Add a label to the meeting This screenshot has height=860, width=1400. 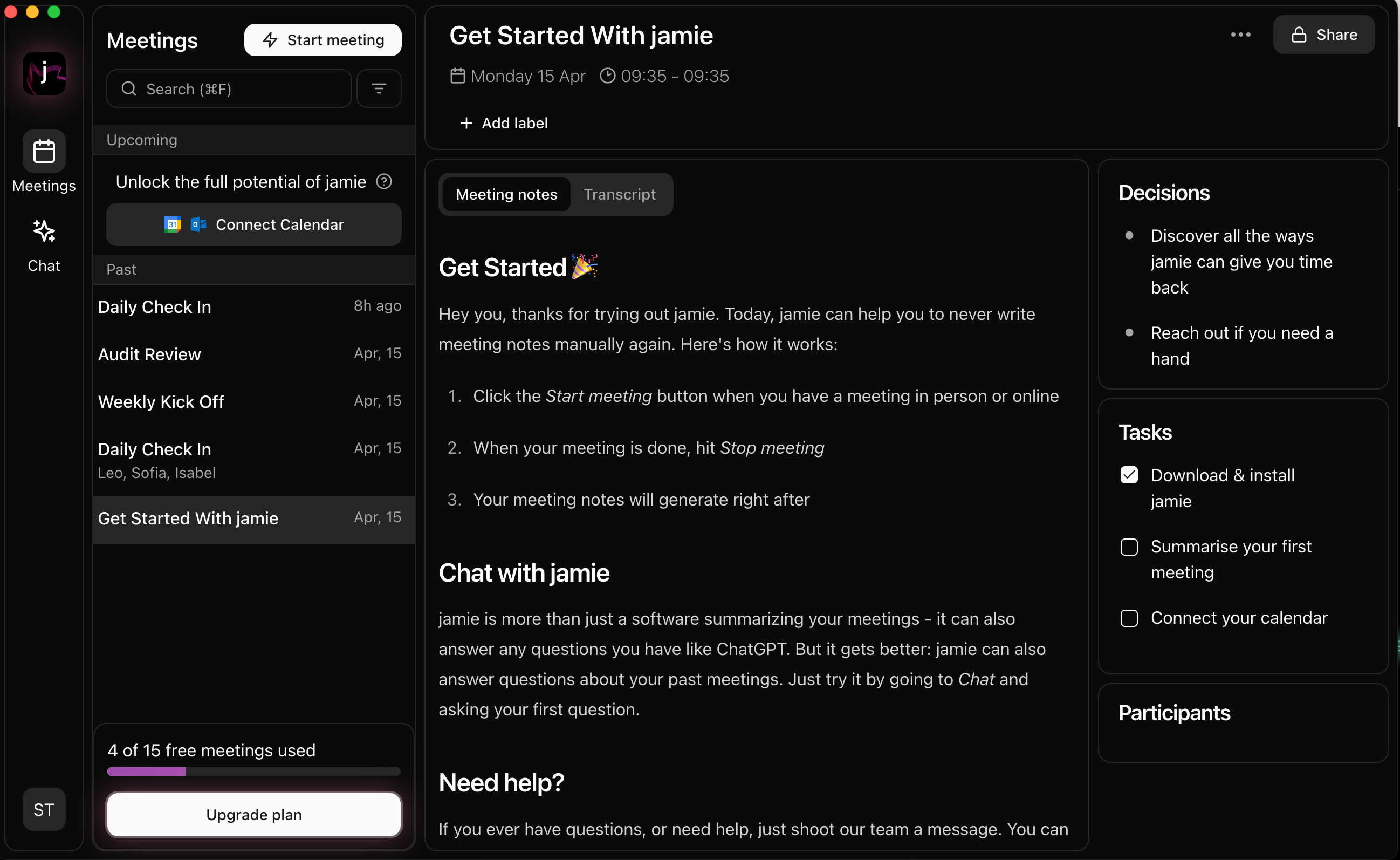504,123
